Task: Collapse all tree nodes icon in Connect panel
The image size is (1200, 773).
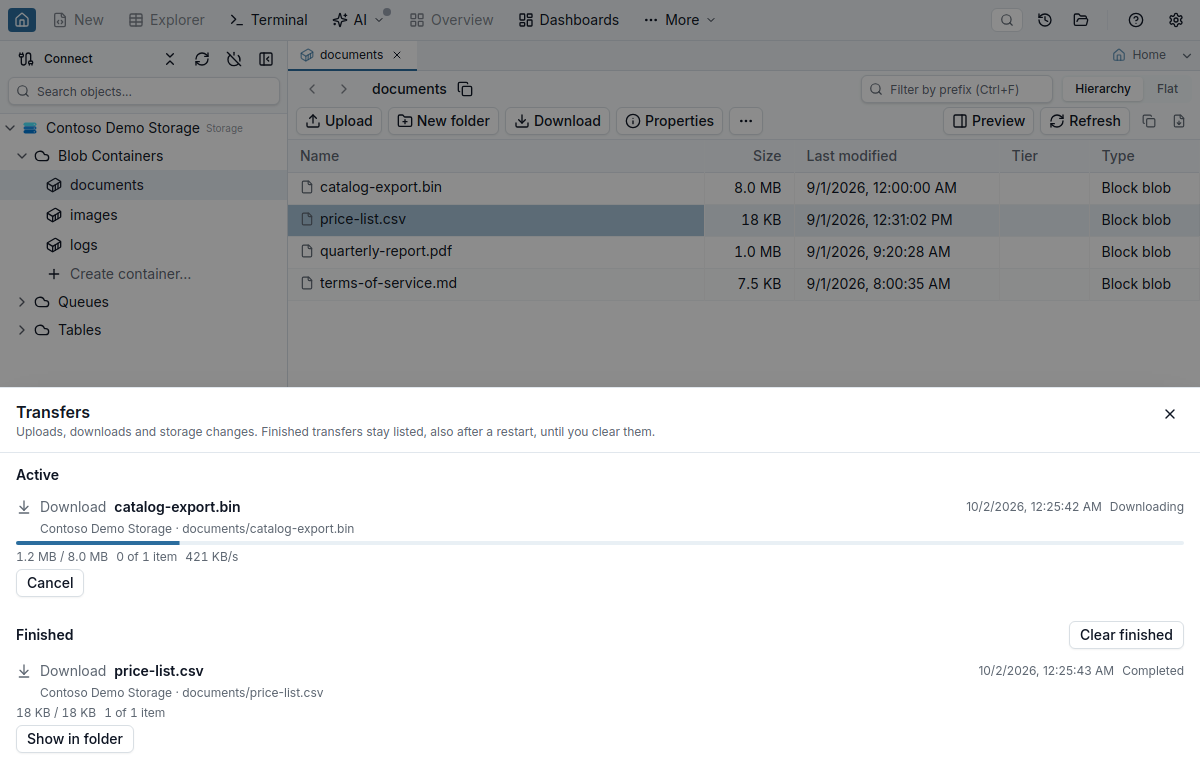Action: [170, 59]
